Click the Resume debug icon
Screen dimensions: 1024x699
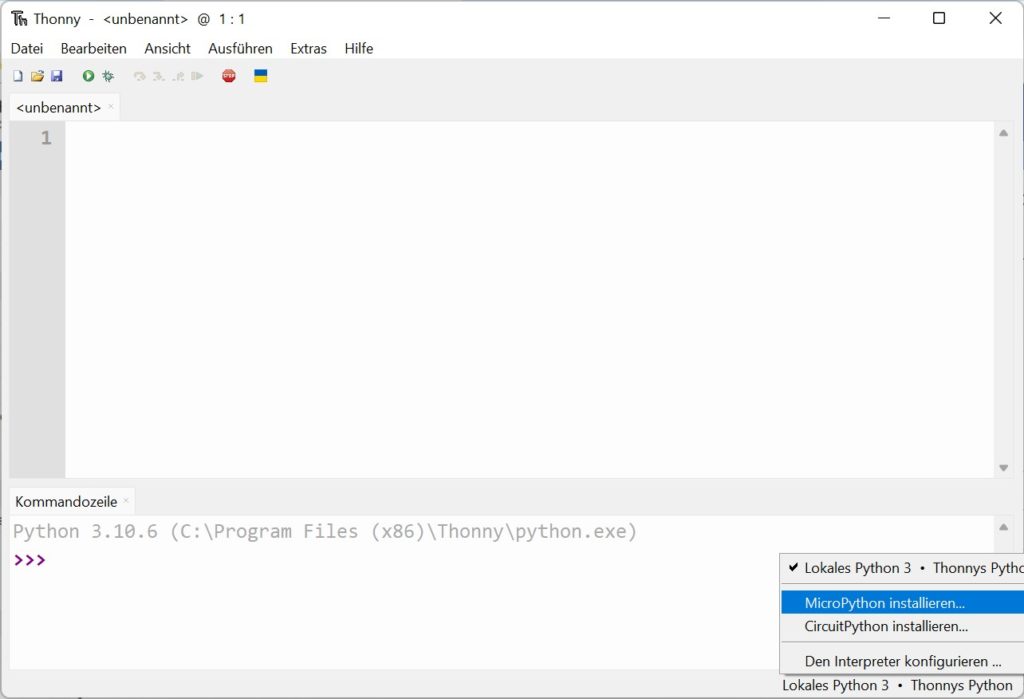pyautogui.click(x=197, y=76)
